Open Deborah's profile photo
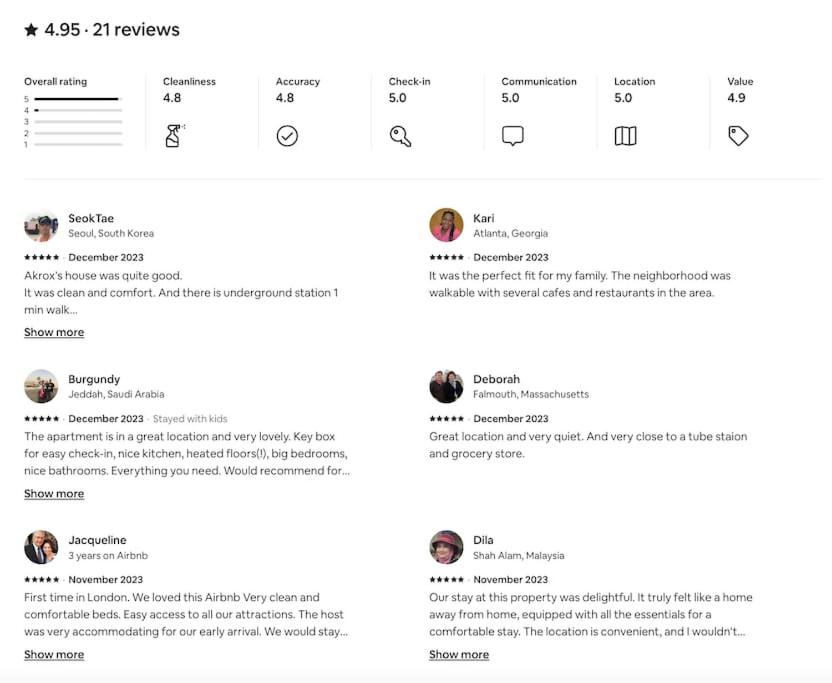Image resolution: width=832 pixels, height=683 pixels. click(x=446, y=386)
